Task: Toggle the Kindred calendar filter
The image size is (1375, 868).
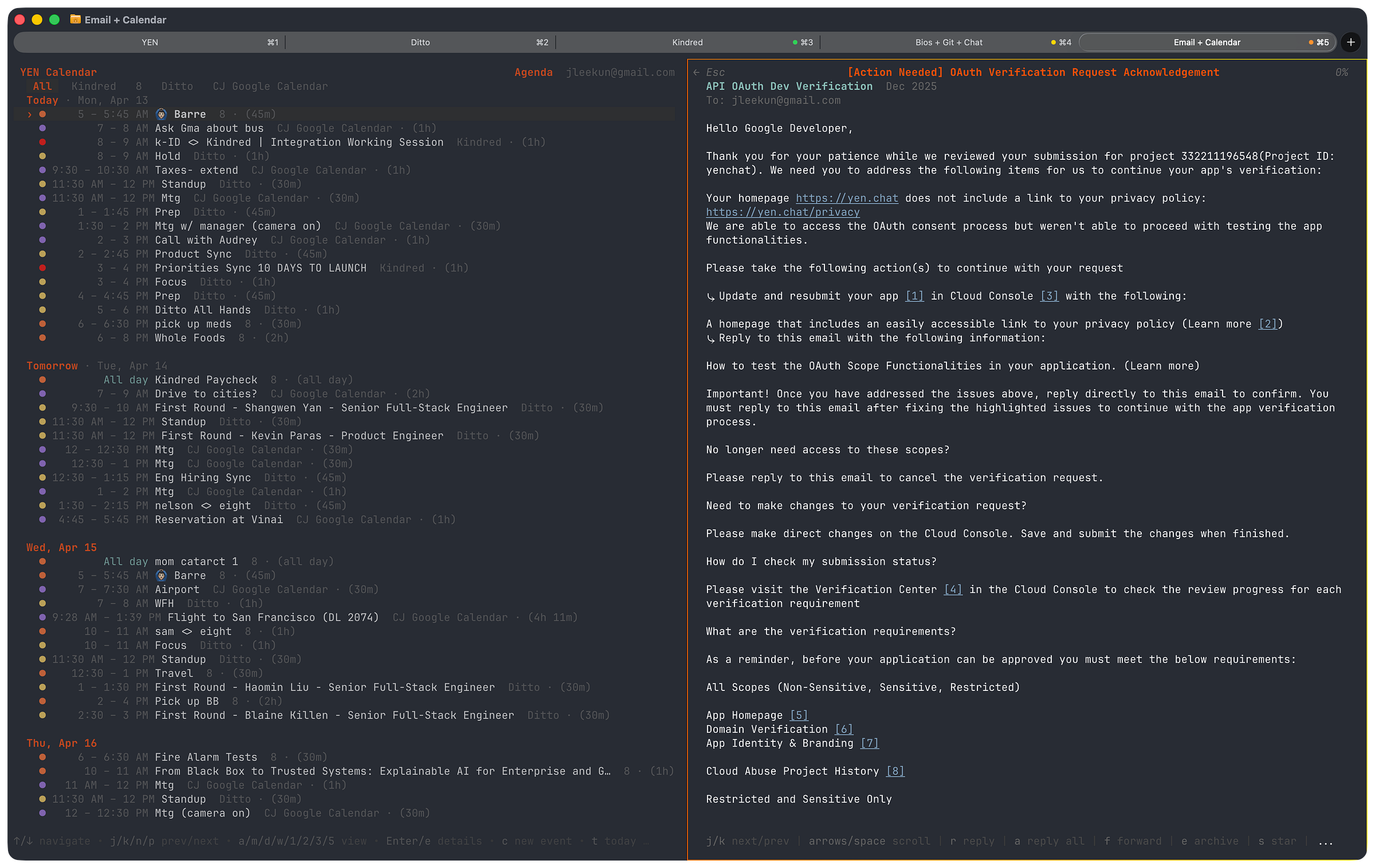Action: (x=93, y=87)
